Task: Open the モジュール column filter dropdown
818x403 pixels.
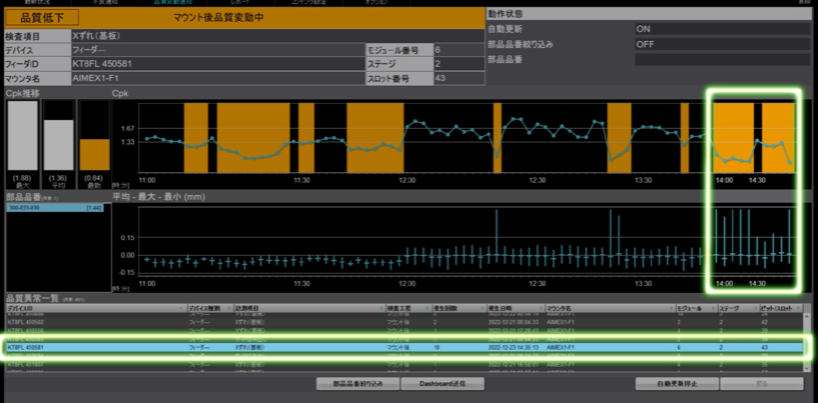Action: coord(713,309)
